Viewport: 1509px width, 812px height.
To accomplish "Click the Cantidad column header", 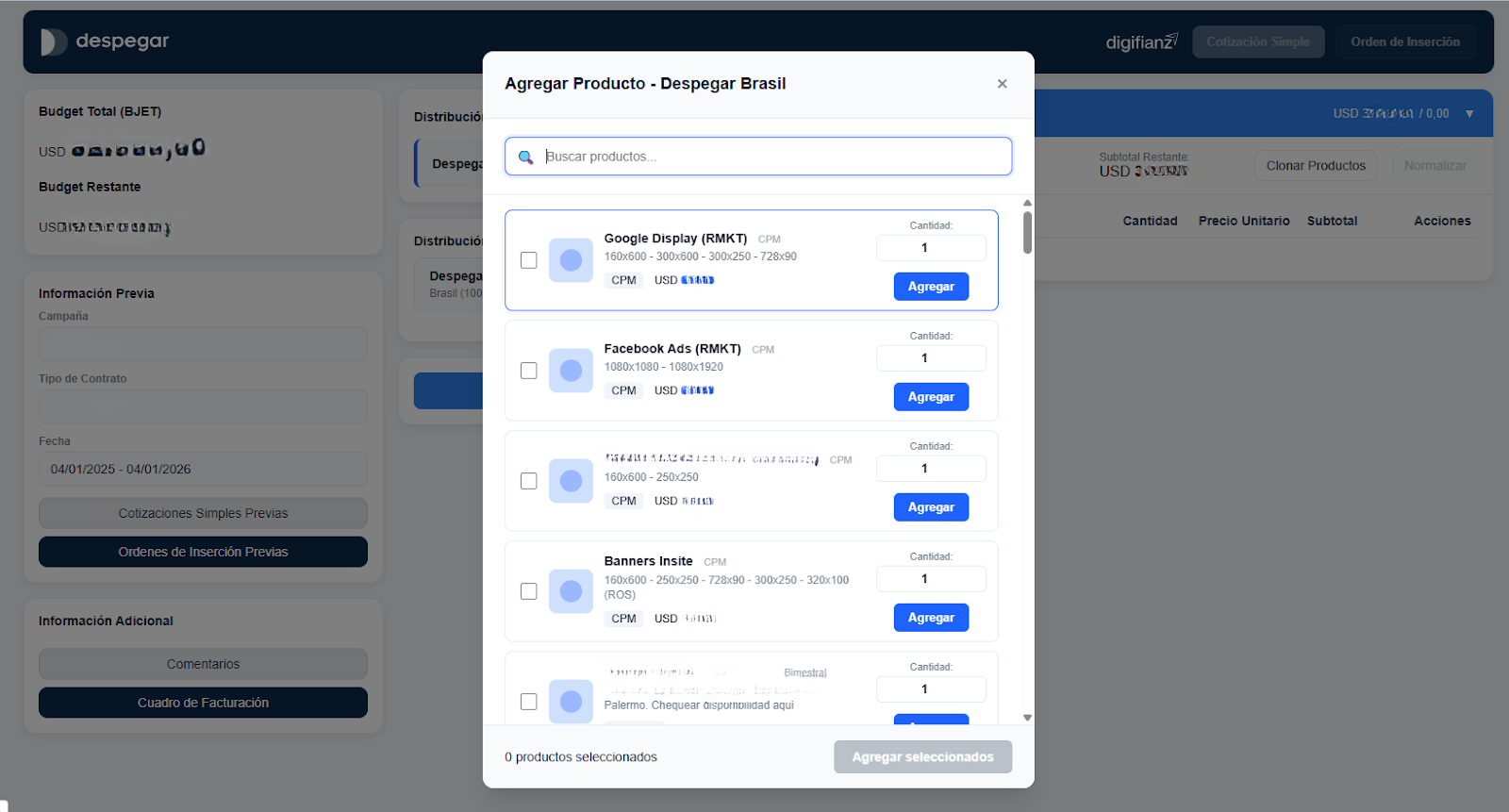I will (x=1150, y=221).
